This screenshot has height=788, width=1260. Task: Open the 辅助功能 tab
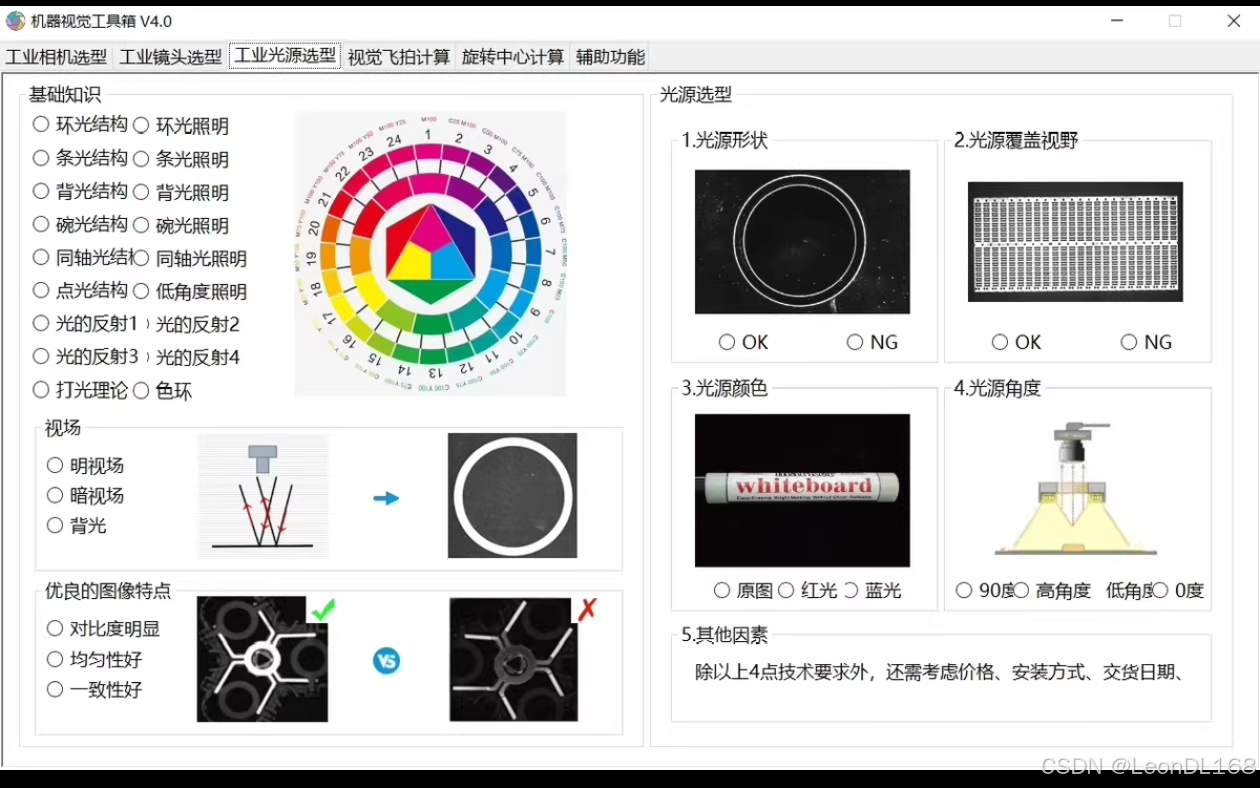pos(610,57)
